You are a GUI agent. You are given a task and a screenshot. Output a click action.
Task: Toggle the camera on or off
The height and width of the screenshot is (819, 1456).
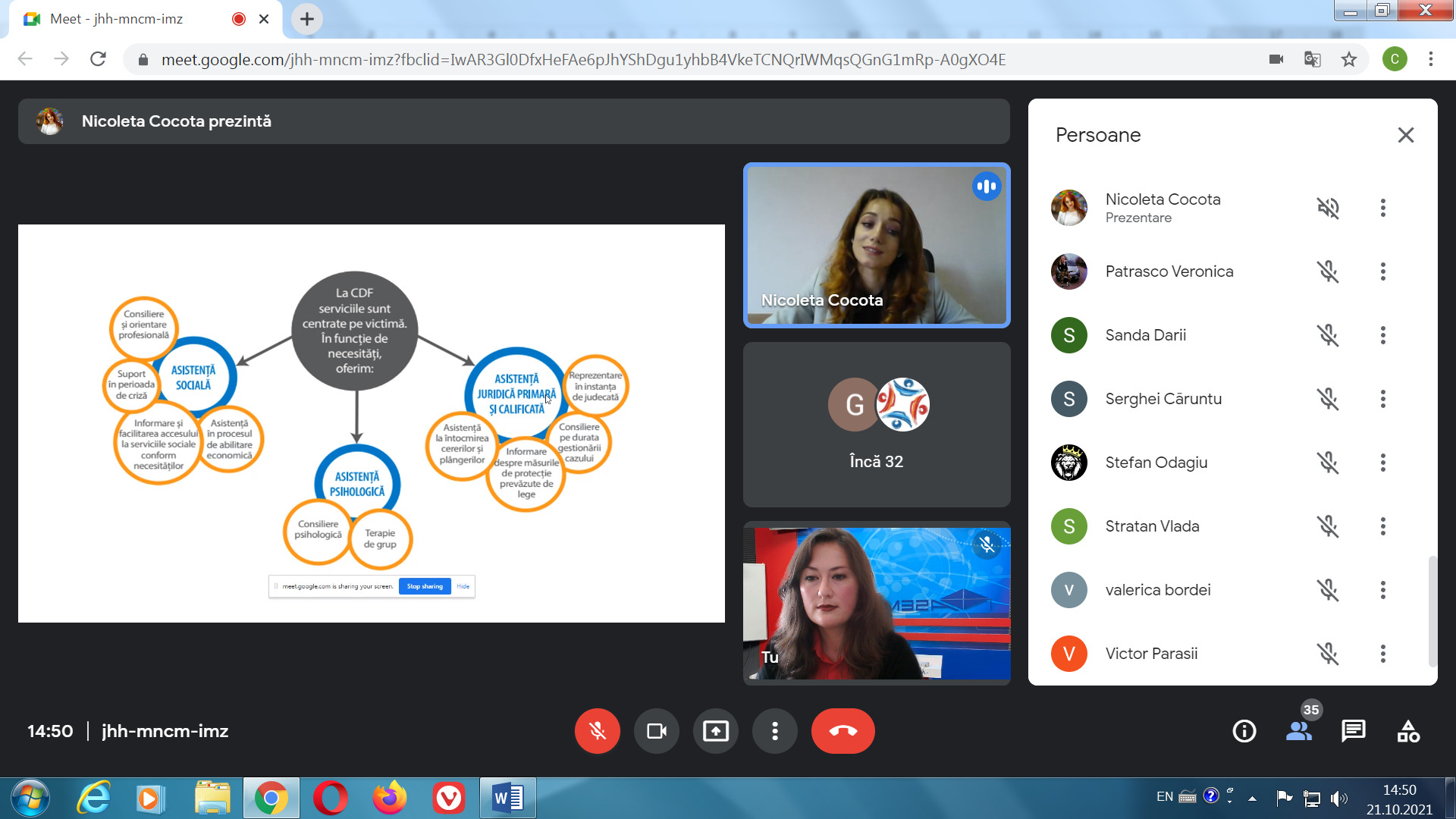656,731
